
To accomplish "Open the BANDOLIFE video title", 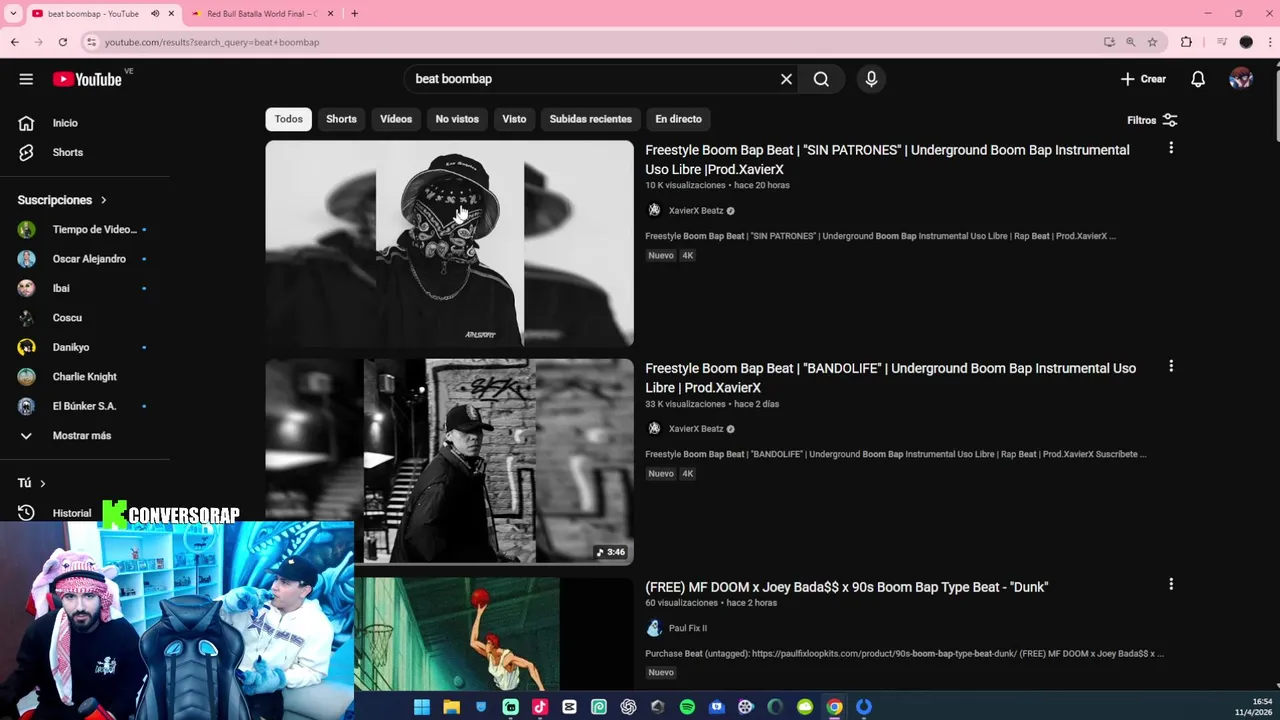I will tap(890, 378).
